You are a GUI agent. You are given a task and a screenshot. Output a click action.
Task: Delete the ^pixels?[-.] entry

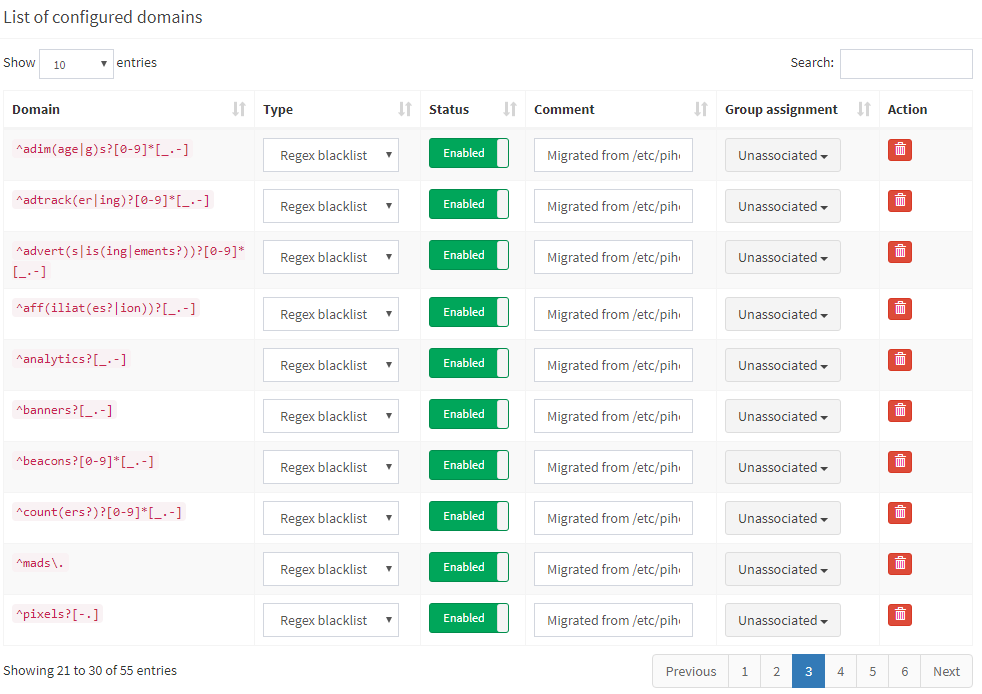(x=899, y=613)
